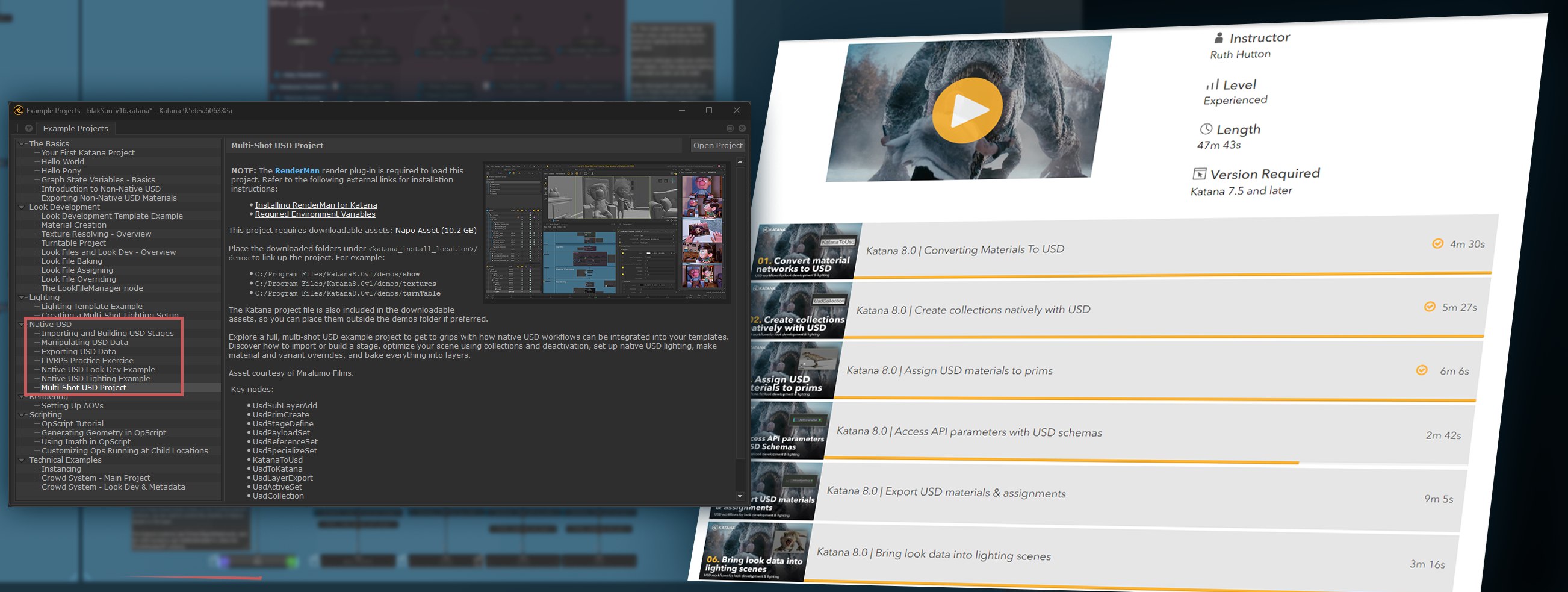Select LIVRPS Practice Exercise

(x=88, y=361)
